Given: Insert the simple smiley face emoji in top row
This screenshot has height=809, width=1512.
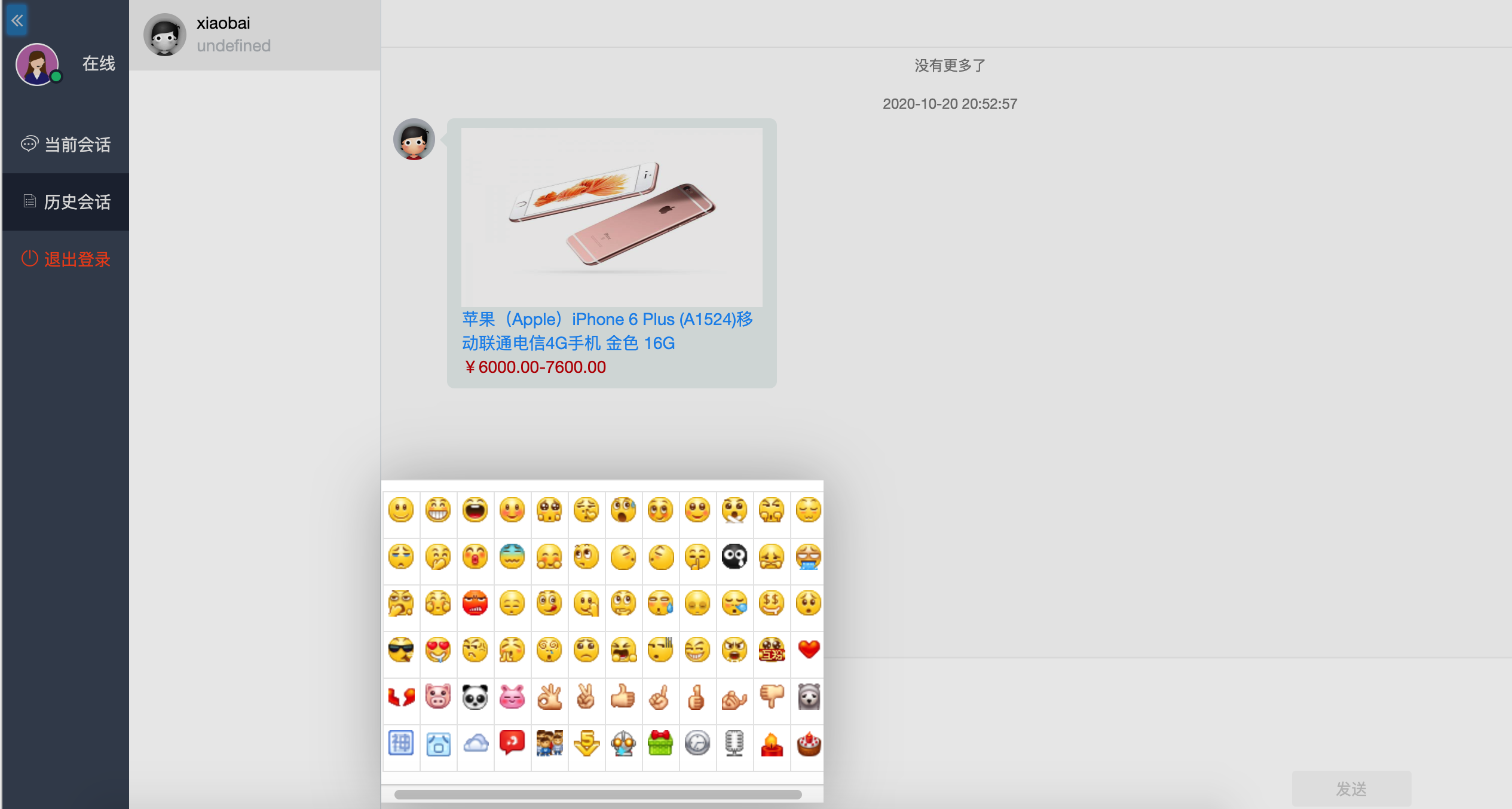Looking at the screenshot, I should tap(401, 510).
